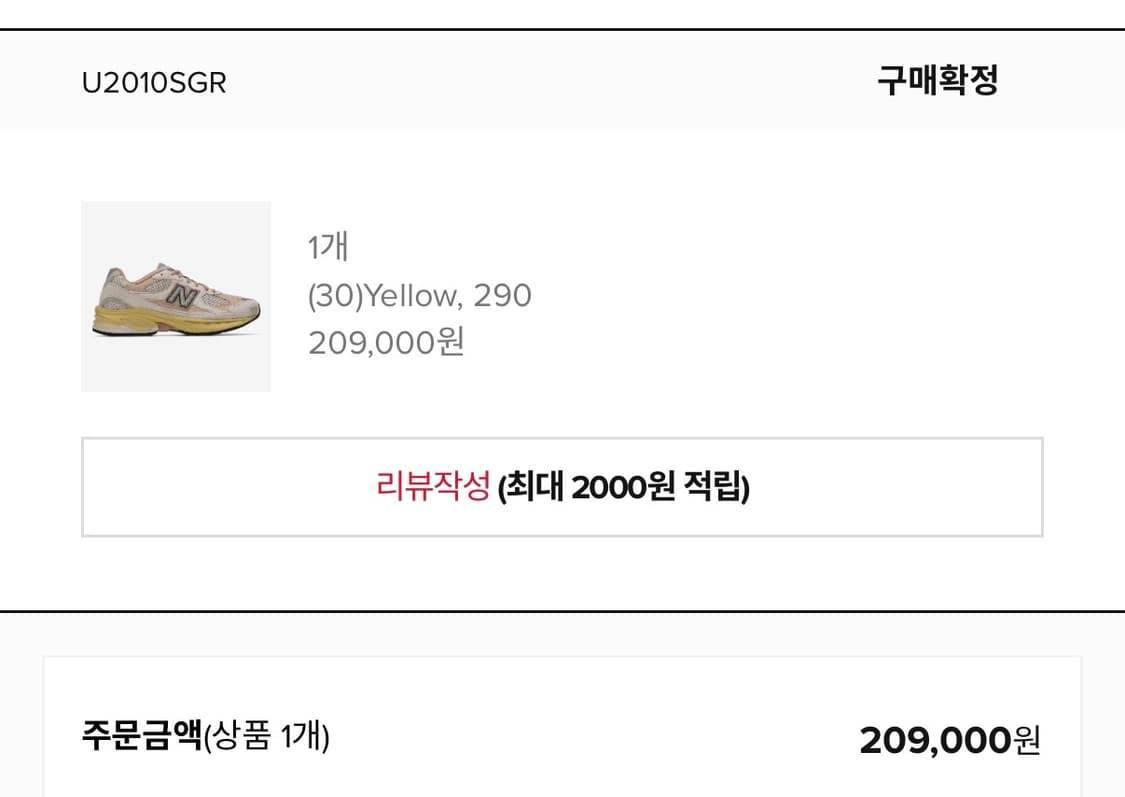Click the 구매확정 order status
The image size is (1125, 797).
937,81
